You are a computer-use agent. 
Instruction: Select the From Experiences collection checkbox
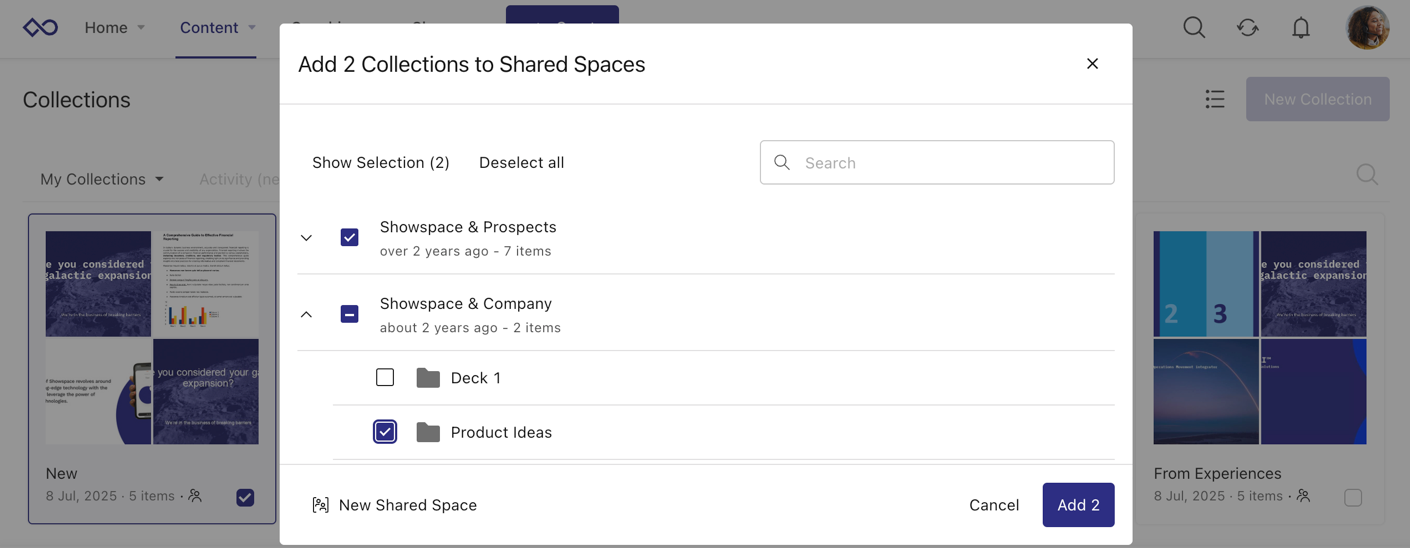[1353, 497]
